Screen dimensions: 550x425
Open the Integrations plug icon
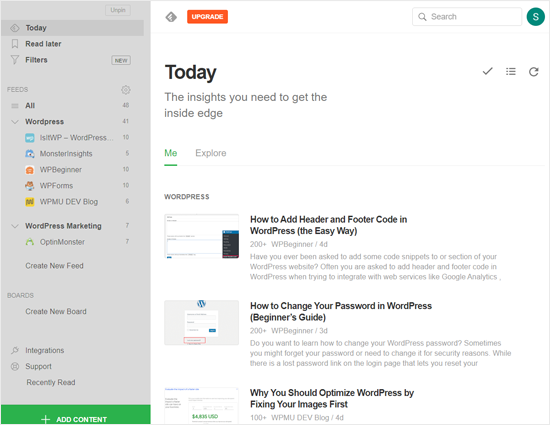click(x=15, y=350)
